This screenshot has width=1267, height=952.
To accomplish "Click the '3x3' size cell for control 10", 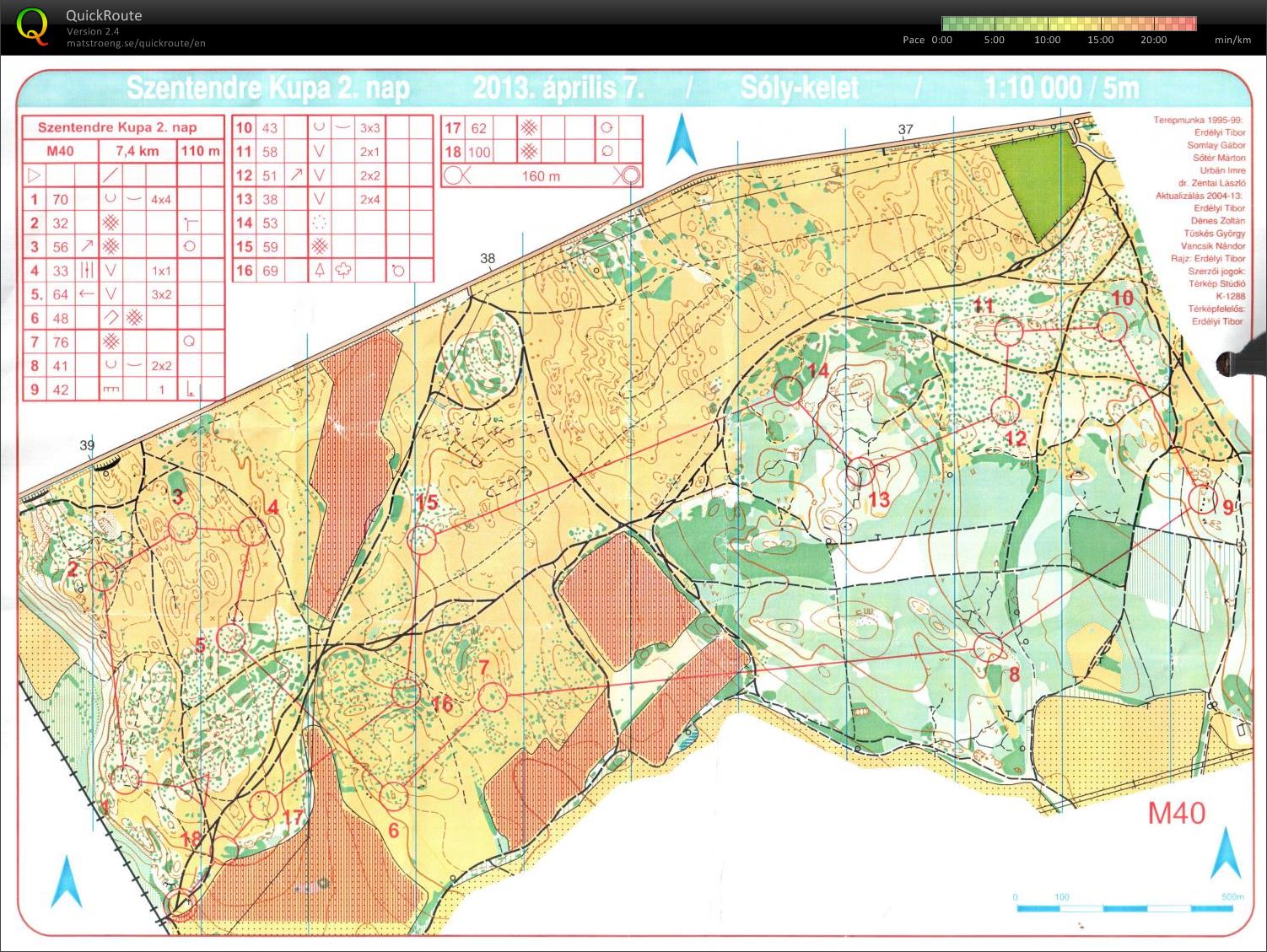I will pos(370,128).
